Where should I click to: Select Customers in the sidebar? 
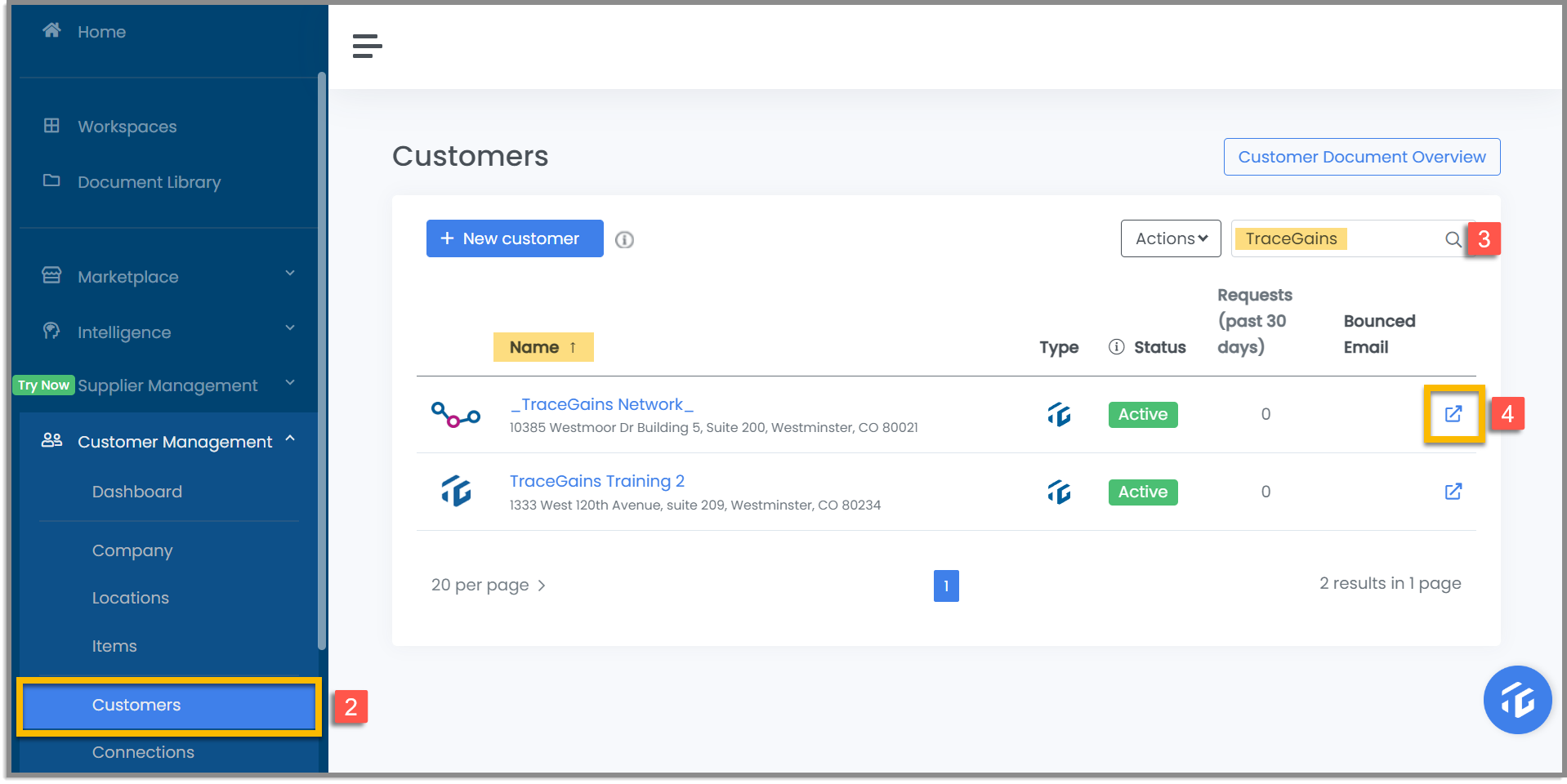point(169,706)
